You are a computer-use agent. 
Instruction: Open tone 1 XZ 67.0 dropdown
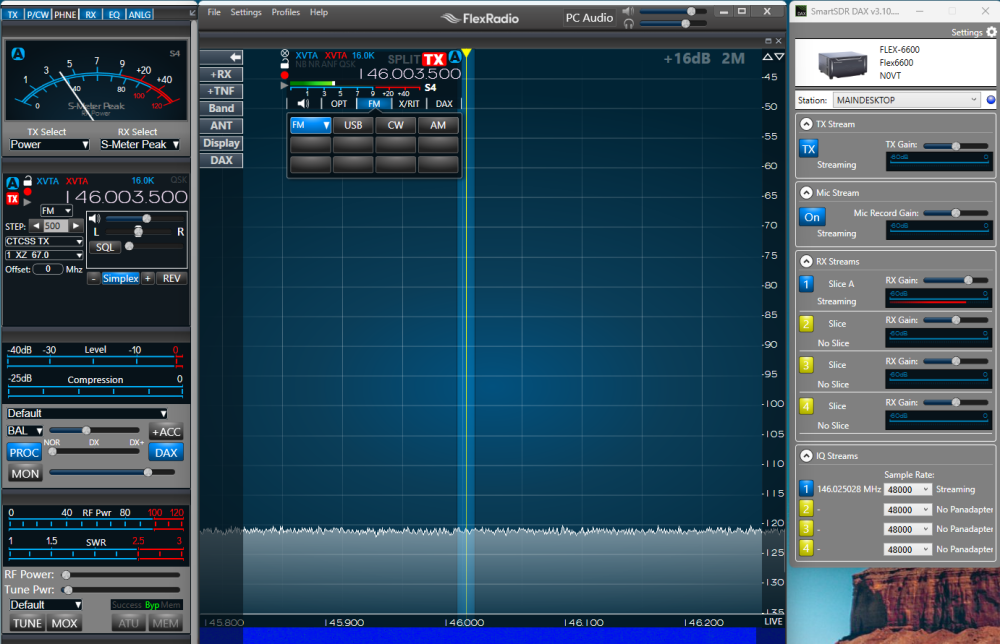44,255
